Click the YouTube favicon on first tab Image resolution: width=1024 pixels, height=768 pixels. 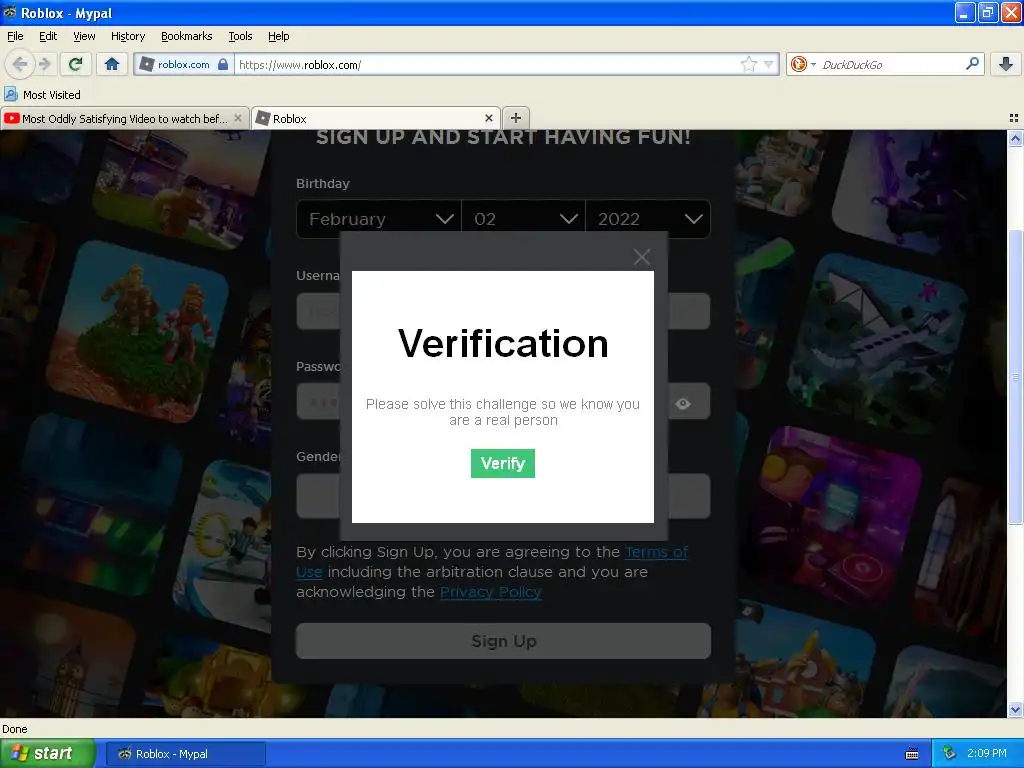click(x=12, y=118)
